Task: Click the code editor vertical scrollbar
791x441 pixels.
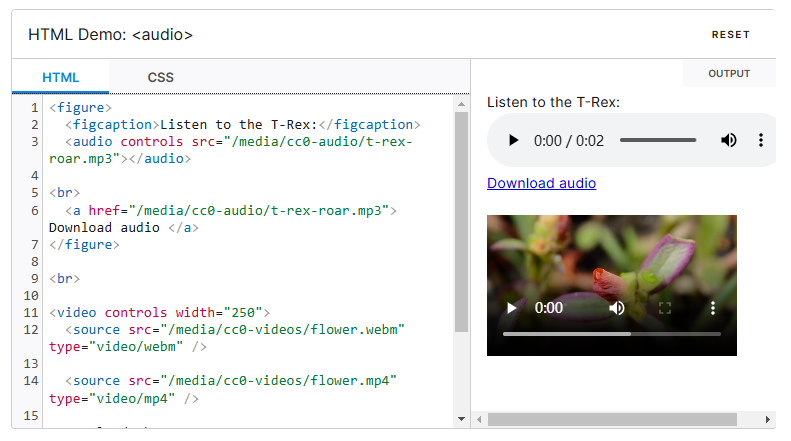Action: click(x=460, y=220)
